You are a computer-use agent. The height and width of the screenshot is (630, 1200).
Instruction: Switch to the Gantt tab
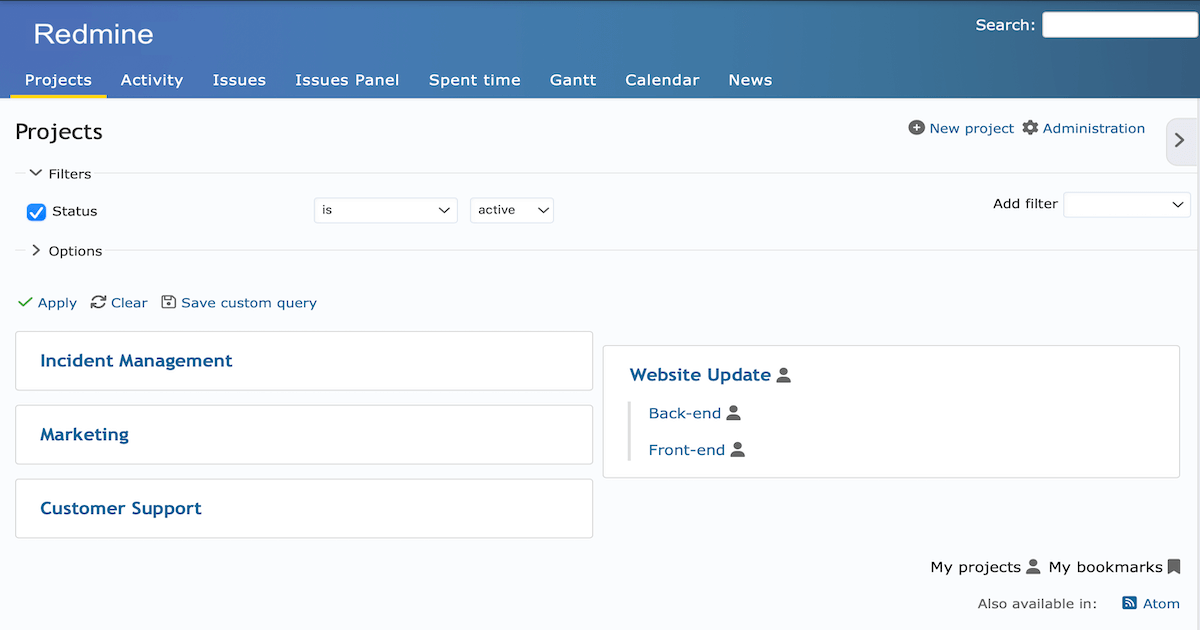[573, 80]
